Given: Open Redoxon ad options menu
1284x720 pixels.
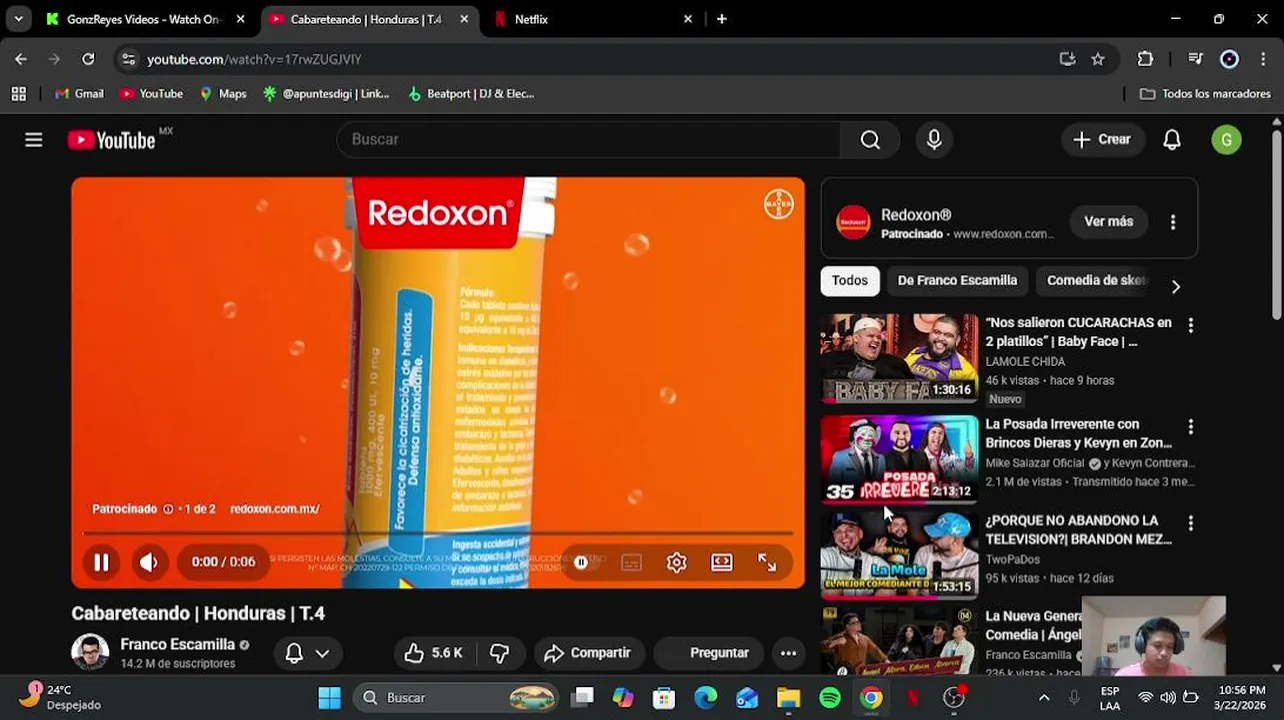Looking at the screenshot, I should tap(1173, 222).
